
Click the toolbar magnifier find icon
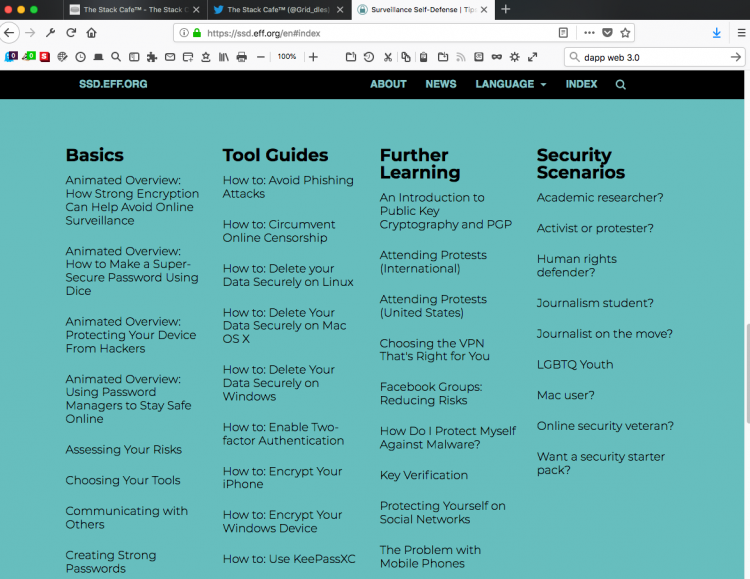116,57
